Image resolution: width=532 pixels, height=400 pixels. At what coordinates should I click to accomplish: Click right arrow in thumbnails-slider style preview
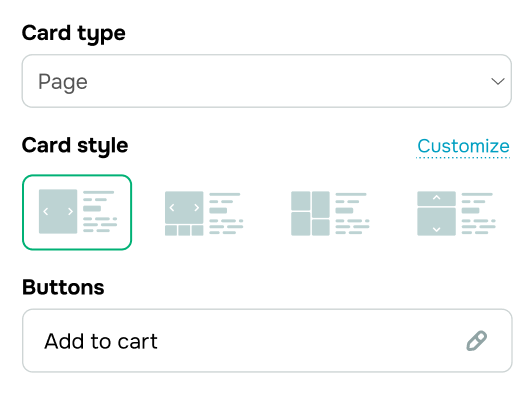tap(196, 208)
